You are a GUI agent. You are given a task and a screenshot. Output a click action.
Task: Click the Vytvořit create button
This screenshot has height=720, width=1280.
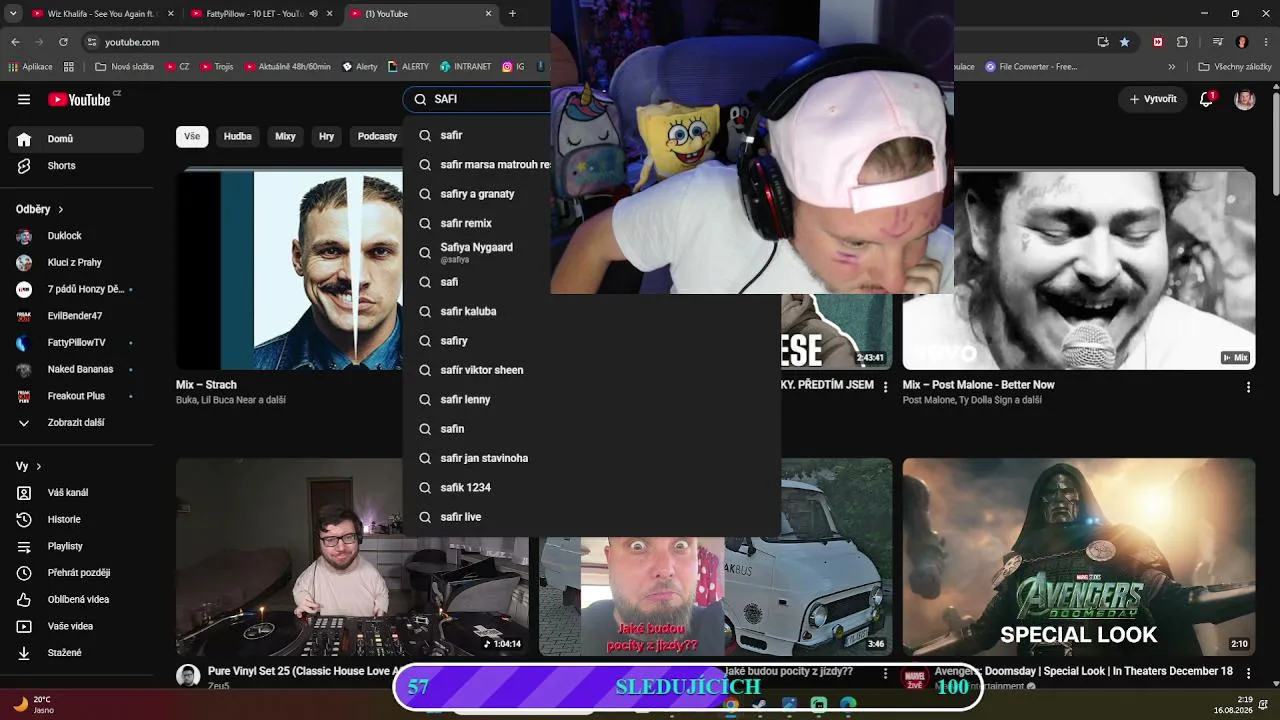coord(1153,99)
